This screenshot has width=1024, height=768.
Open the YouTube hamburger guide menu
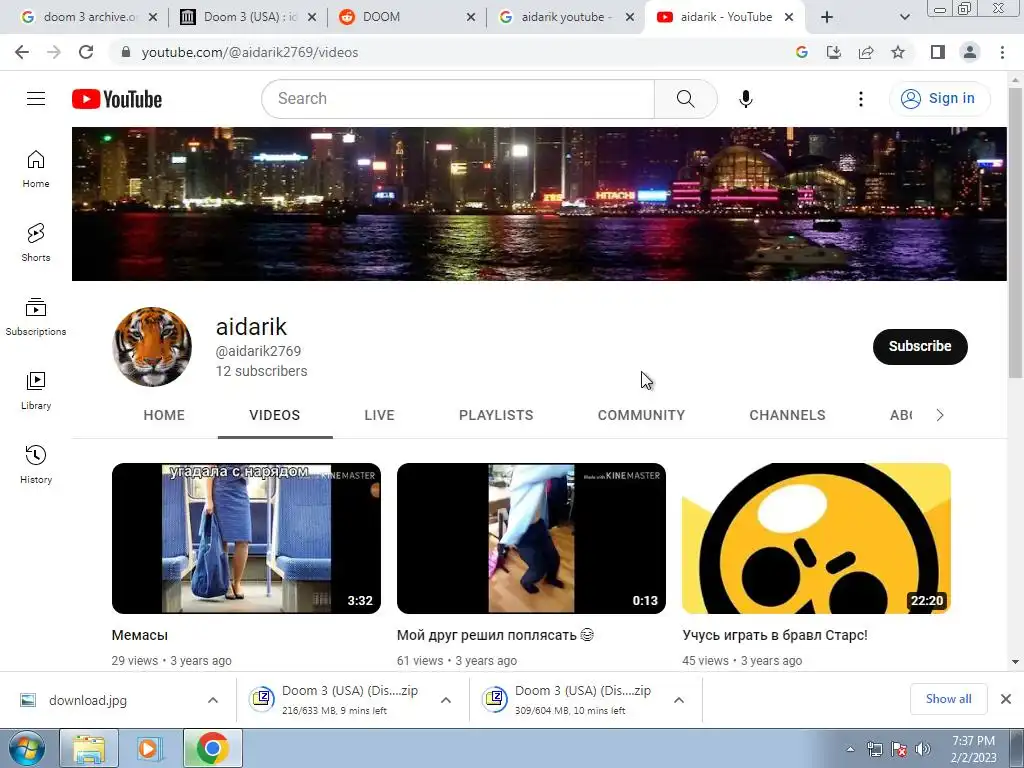(36, 99)
